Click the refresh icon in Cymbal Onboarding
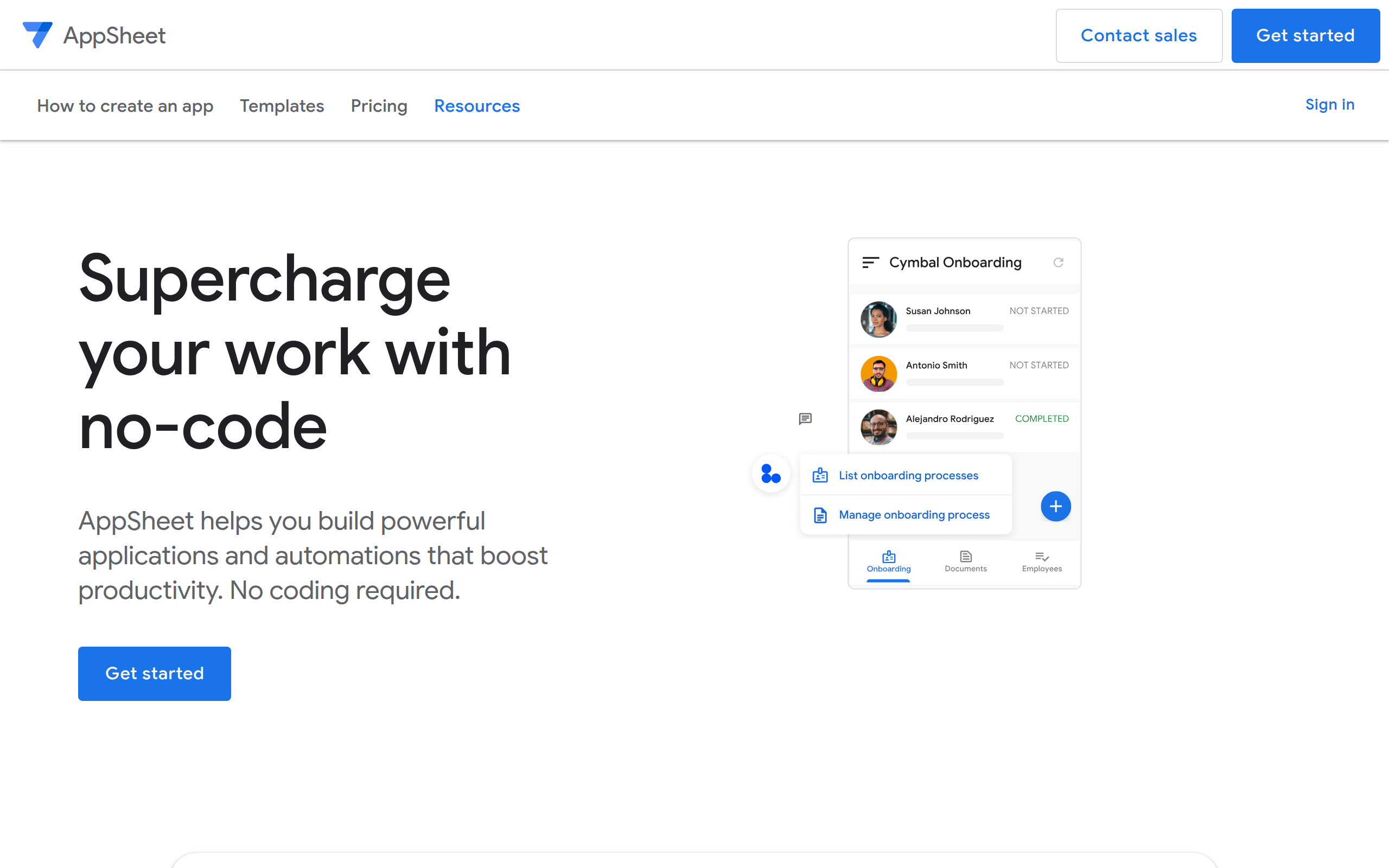The width and height of the screenshot is (1389, 868). pyautogui.click(x=1058, y=263)
